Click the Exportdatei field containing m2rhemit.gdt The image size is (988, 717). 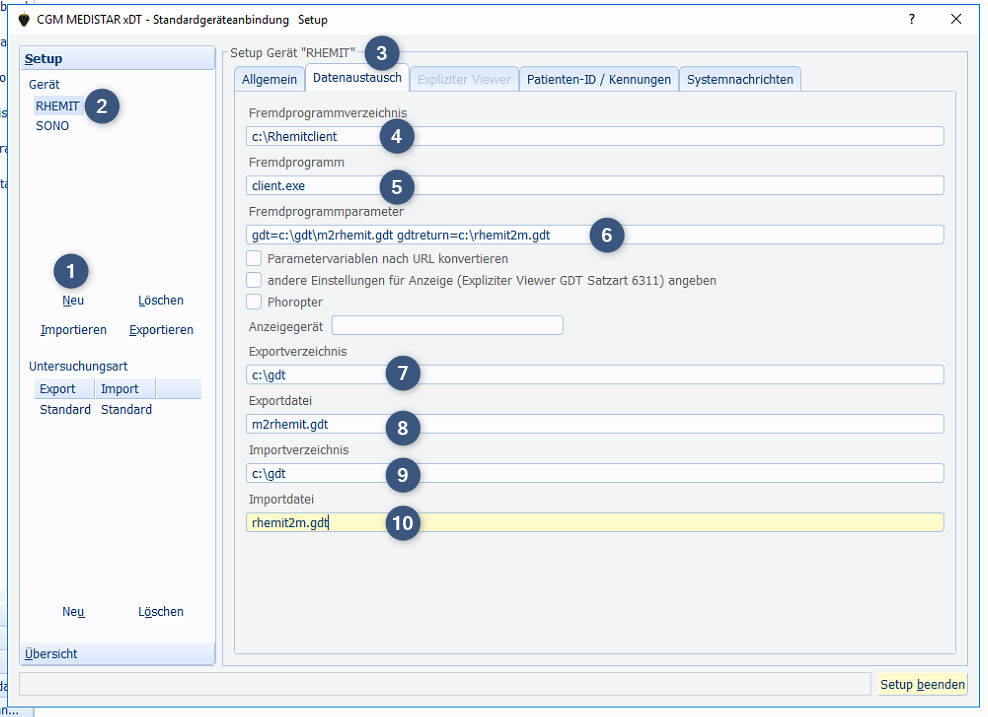595,424
